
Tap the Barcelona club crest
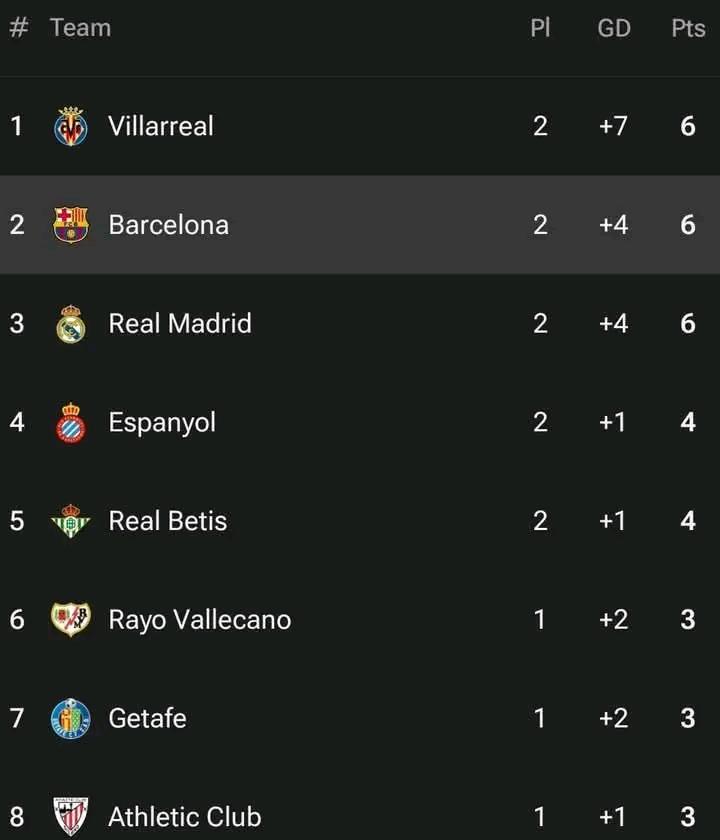(x=71, y=224)
